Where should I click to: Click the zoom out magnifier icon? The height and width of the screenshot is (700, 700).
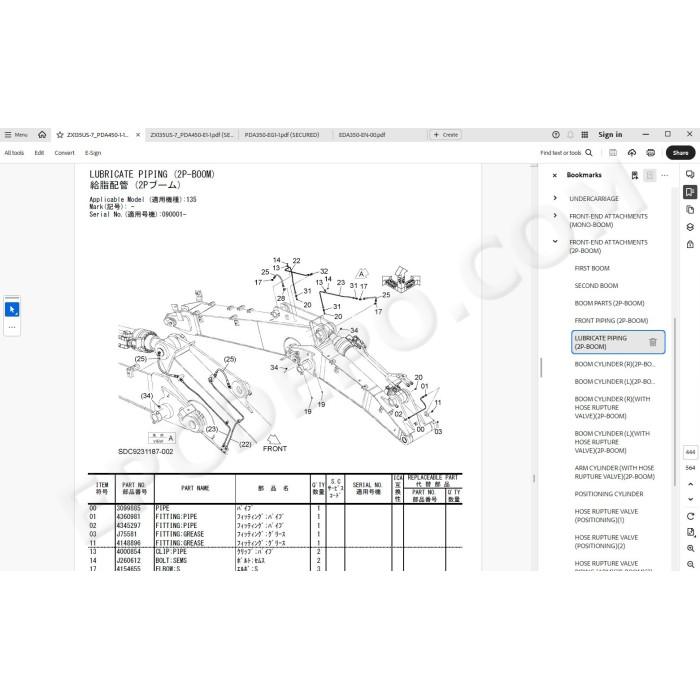click(x=690, y=564)
